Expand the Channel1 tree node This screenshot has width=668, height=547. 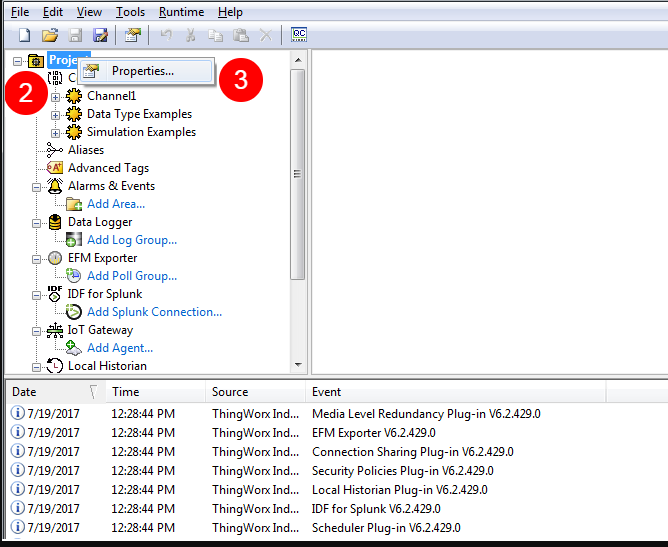56,96
